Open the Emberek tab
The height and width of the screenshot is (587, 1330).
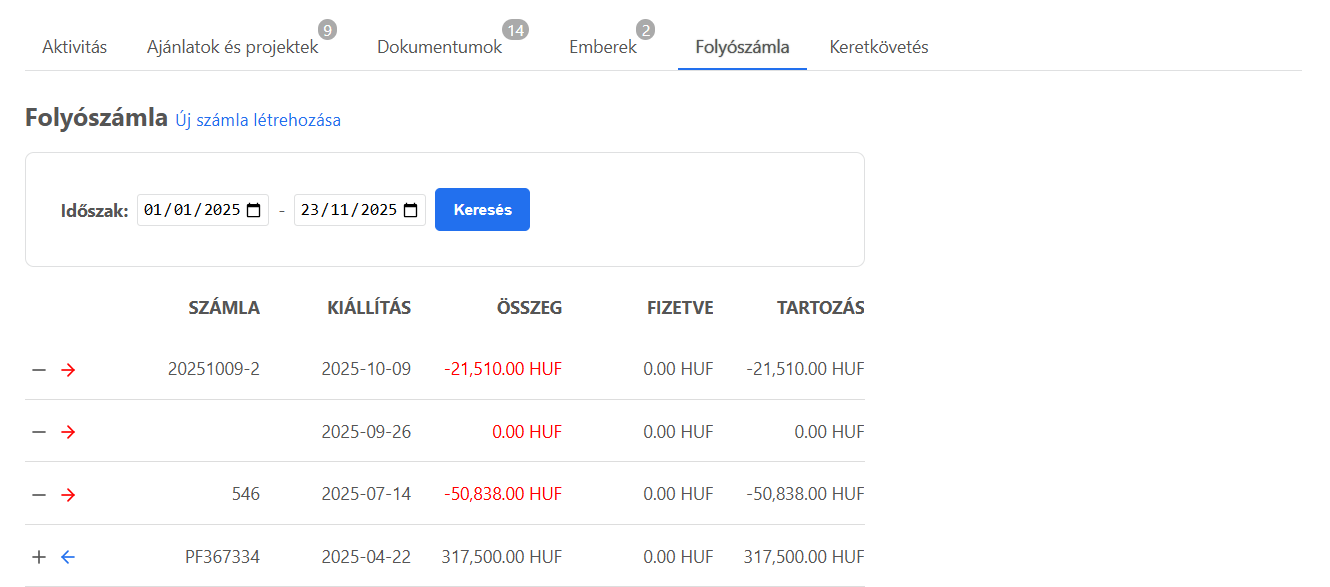click(602, 47)
